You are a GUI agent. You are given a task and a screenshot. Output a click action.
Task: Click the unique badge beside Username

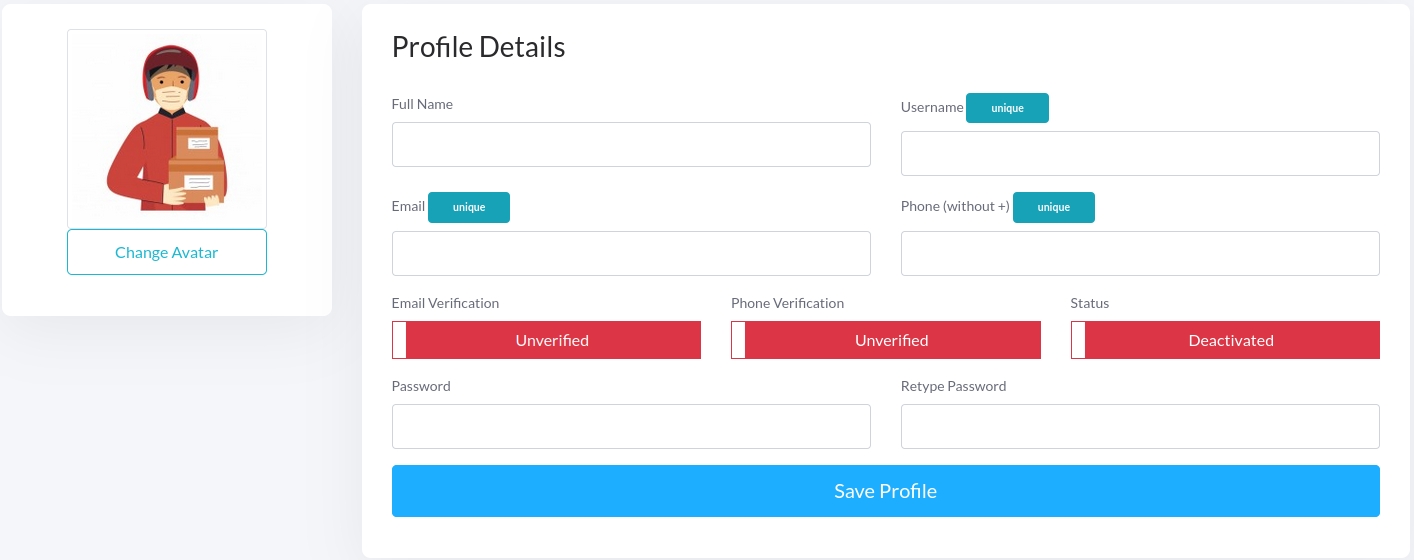(1007, 108)
